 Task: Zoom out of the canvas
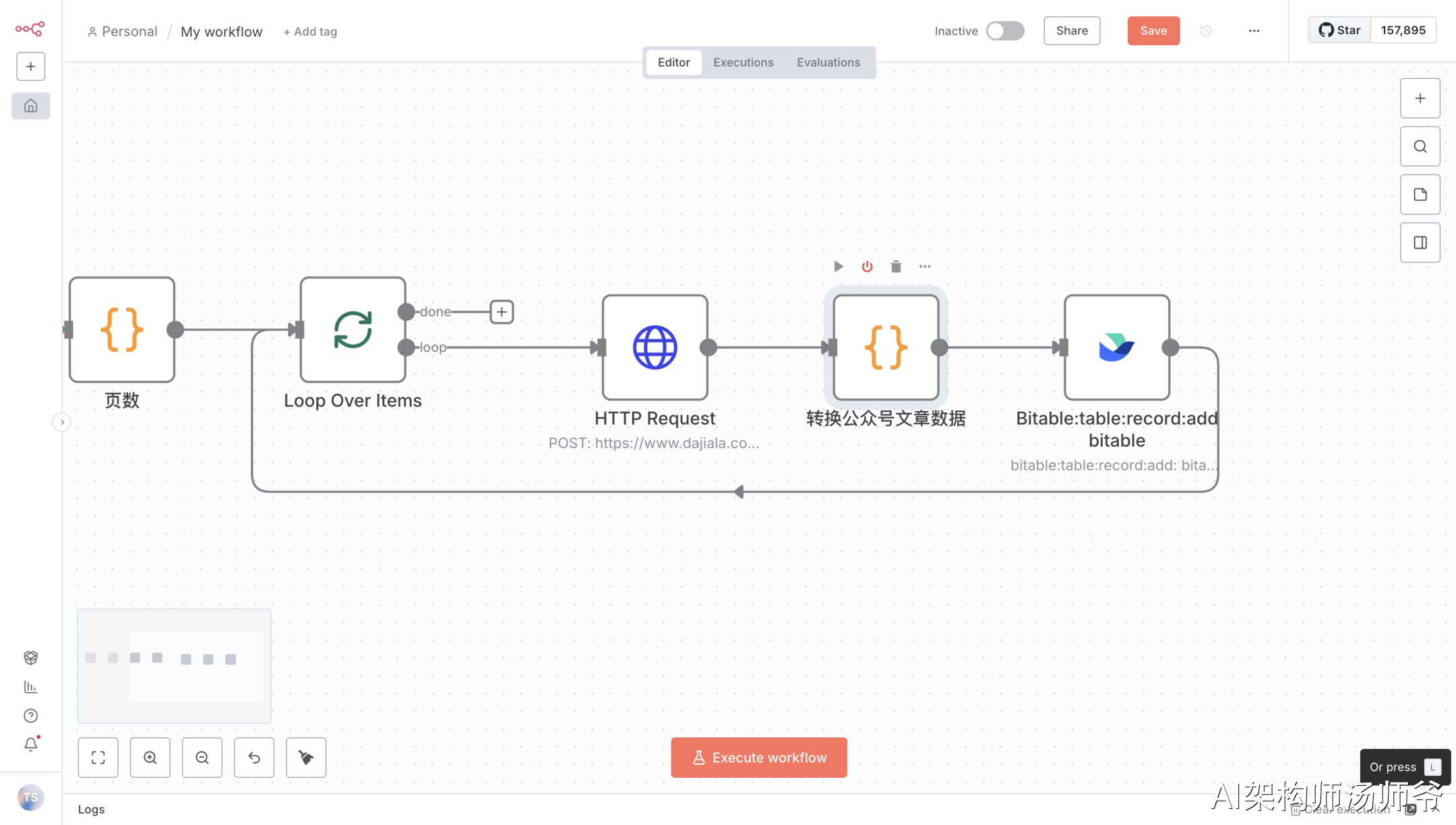pyautogui.click(x=202, y=758)
